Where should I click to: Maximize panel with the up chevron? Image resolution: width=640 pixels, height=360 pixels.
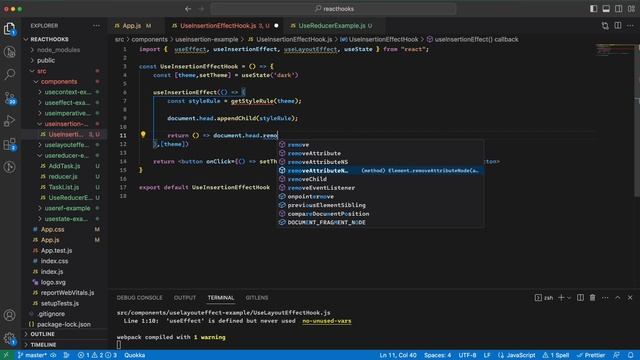click(618, 298)
